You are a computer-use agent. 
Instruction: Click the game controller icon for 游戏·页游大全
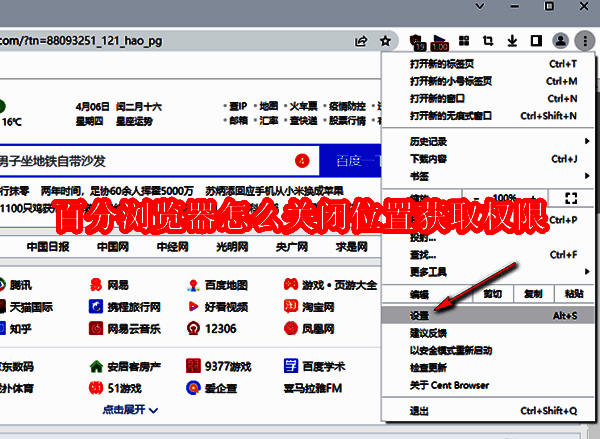pos(291,284)
